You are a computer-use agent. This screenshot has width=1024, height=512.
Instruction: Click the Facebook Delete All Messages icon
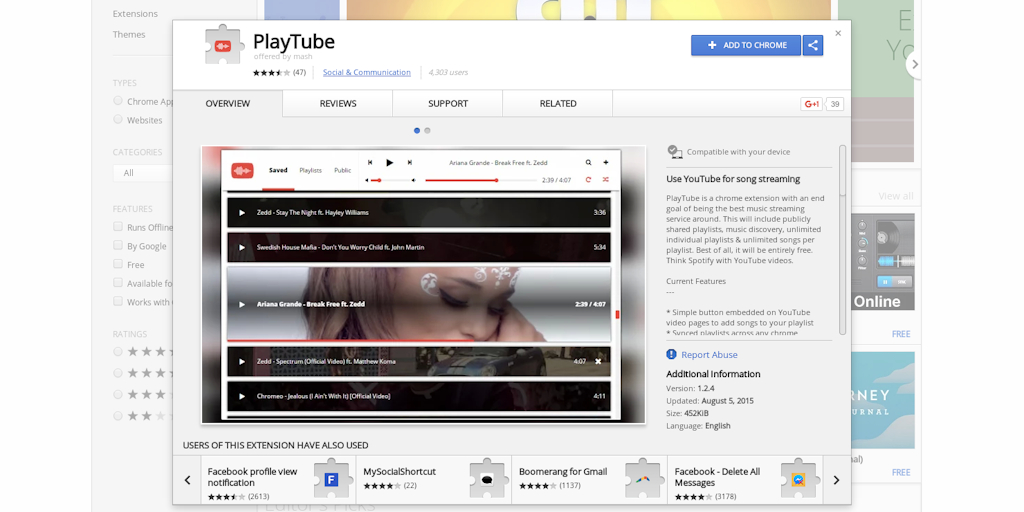798,480
